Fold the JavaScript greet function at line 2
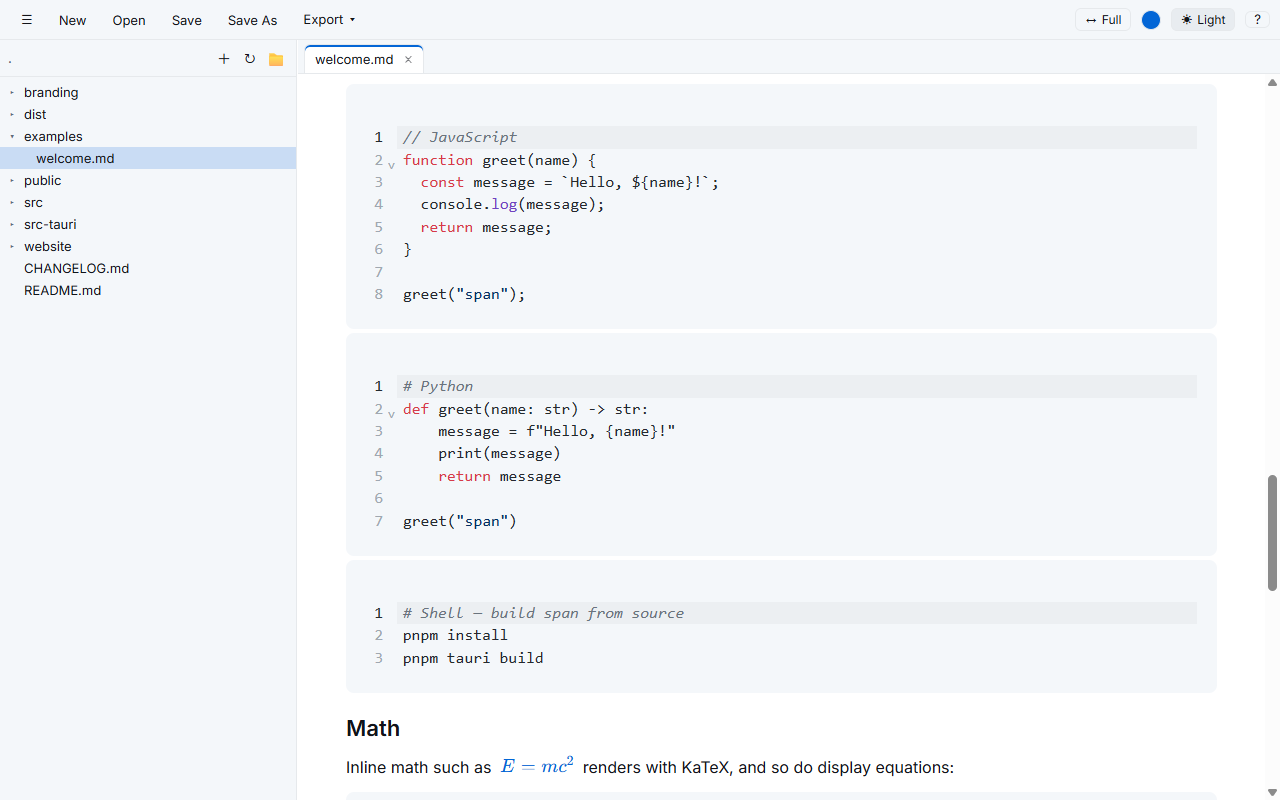The width and height of the screenshot is (1280, 800). (391, 163)
